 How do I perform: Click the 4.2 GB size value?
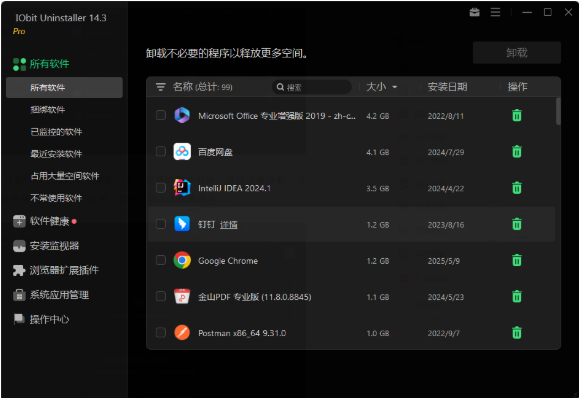[x=377, y=116]
